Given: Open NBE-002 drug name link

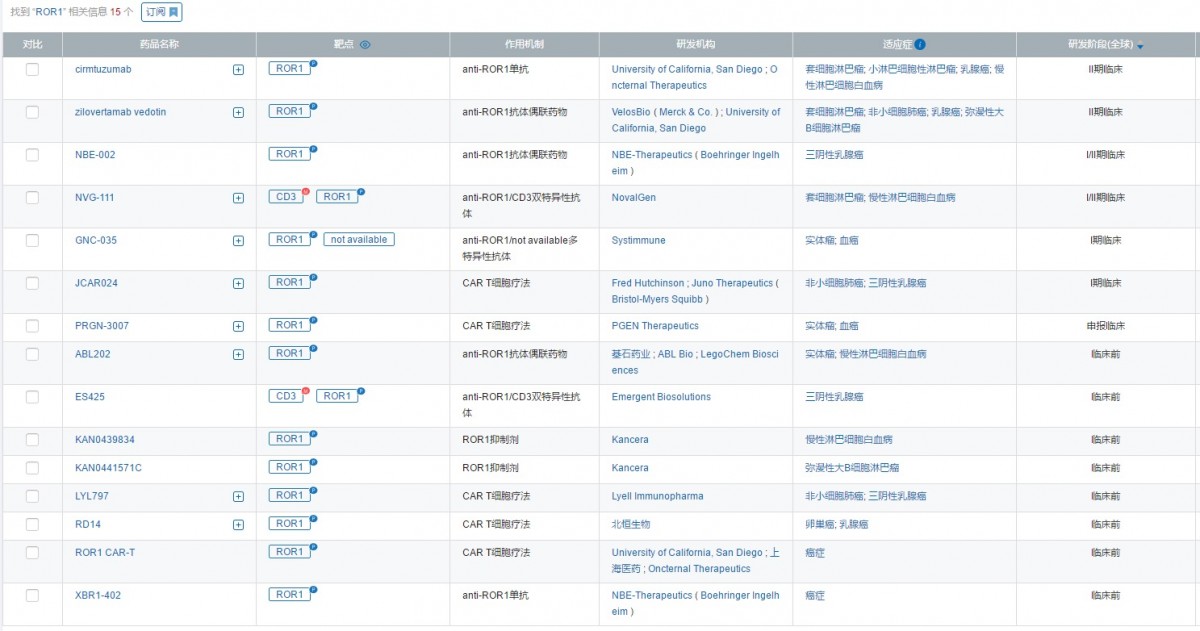Looking at the screenshot, I should click(95, 155).
